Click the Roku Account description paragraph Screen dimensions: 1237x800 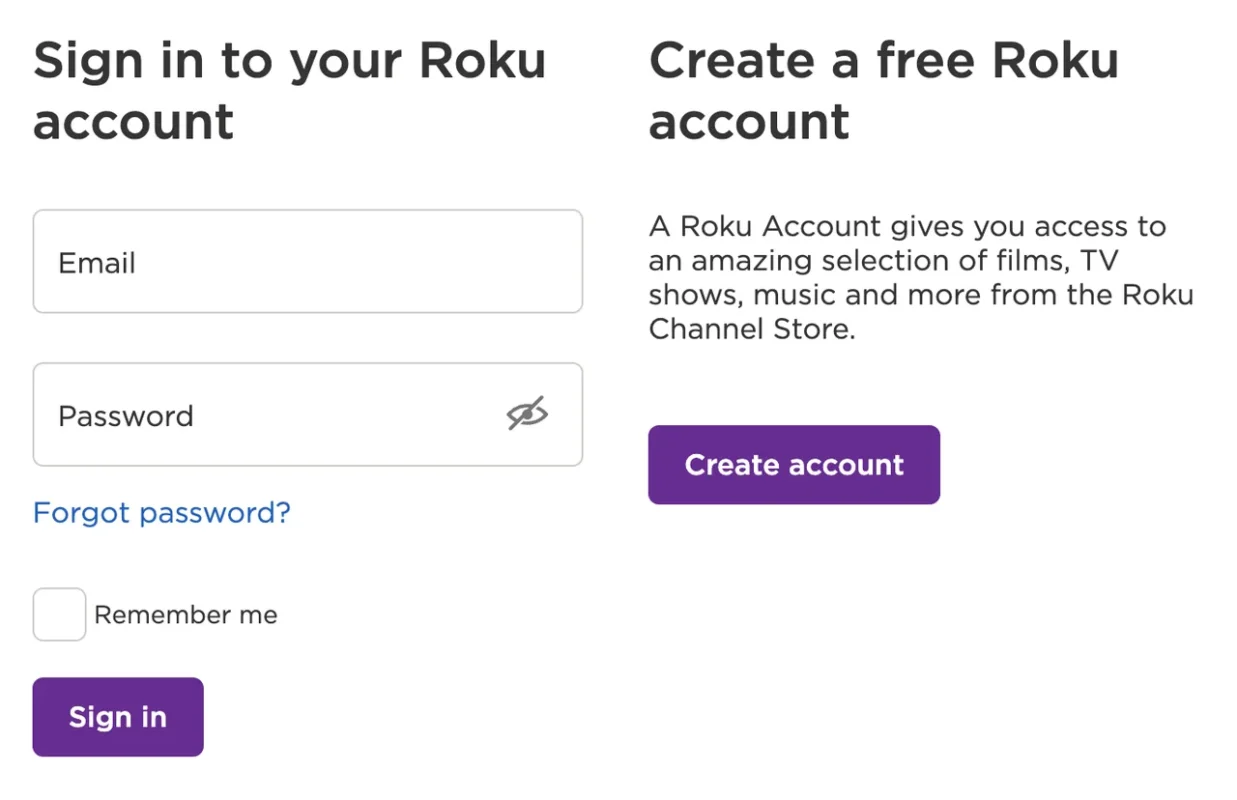921,277
